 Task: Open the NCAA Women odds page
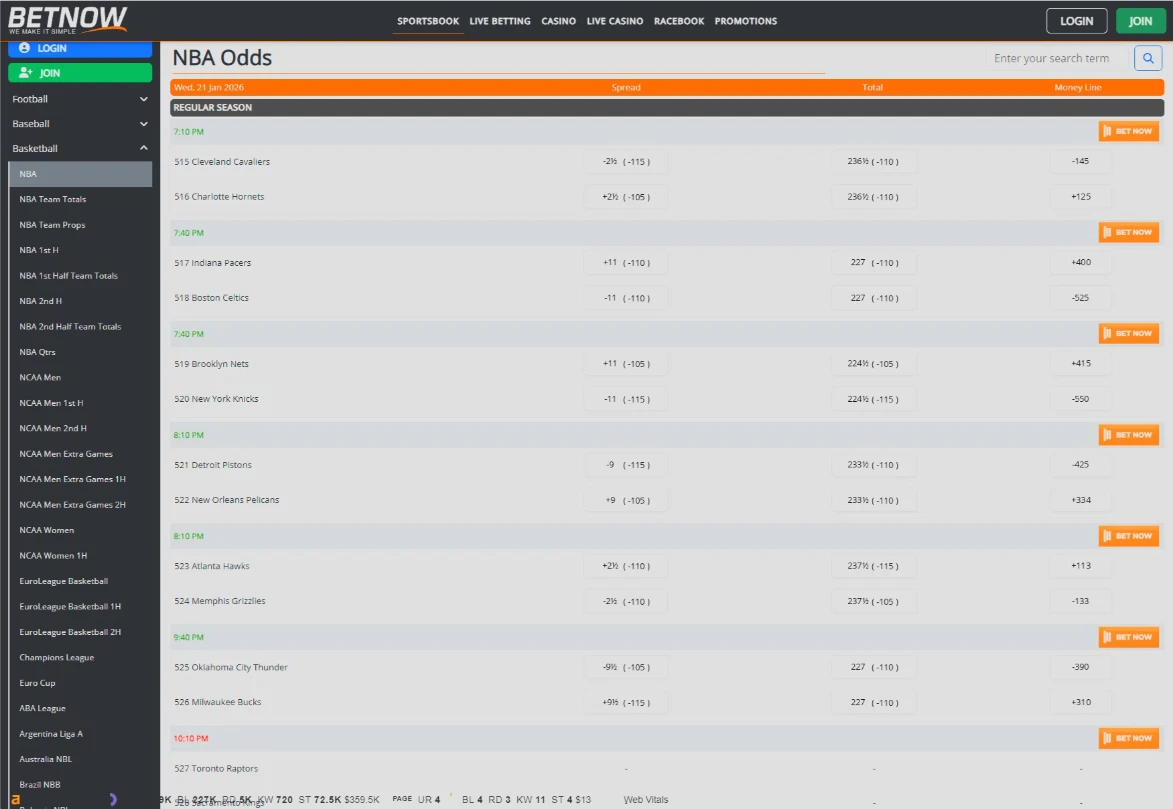click(x=48, y=529)
